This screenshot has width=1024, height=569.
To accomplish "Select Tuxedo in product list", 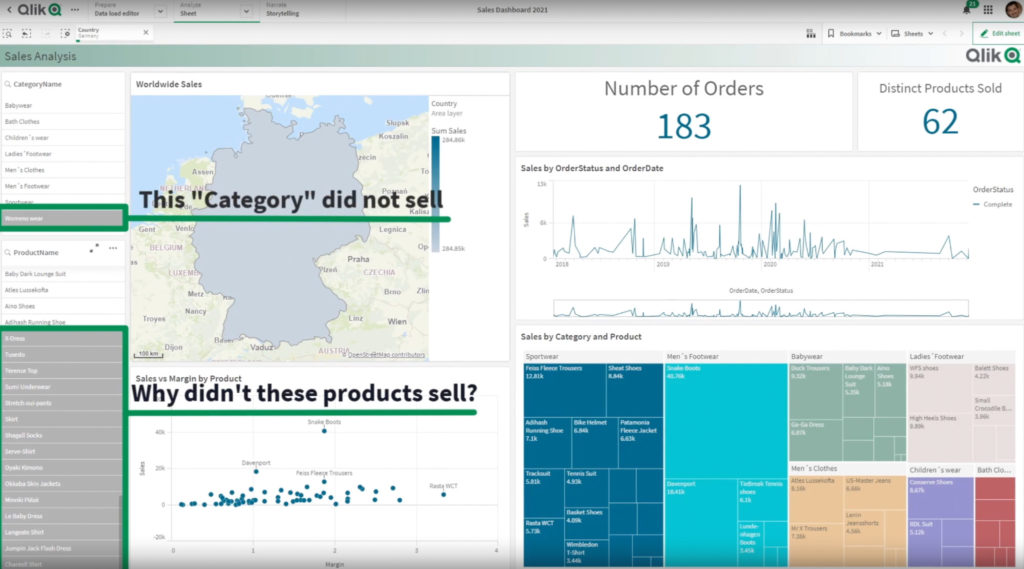I will (x=61, y=355).
